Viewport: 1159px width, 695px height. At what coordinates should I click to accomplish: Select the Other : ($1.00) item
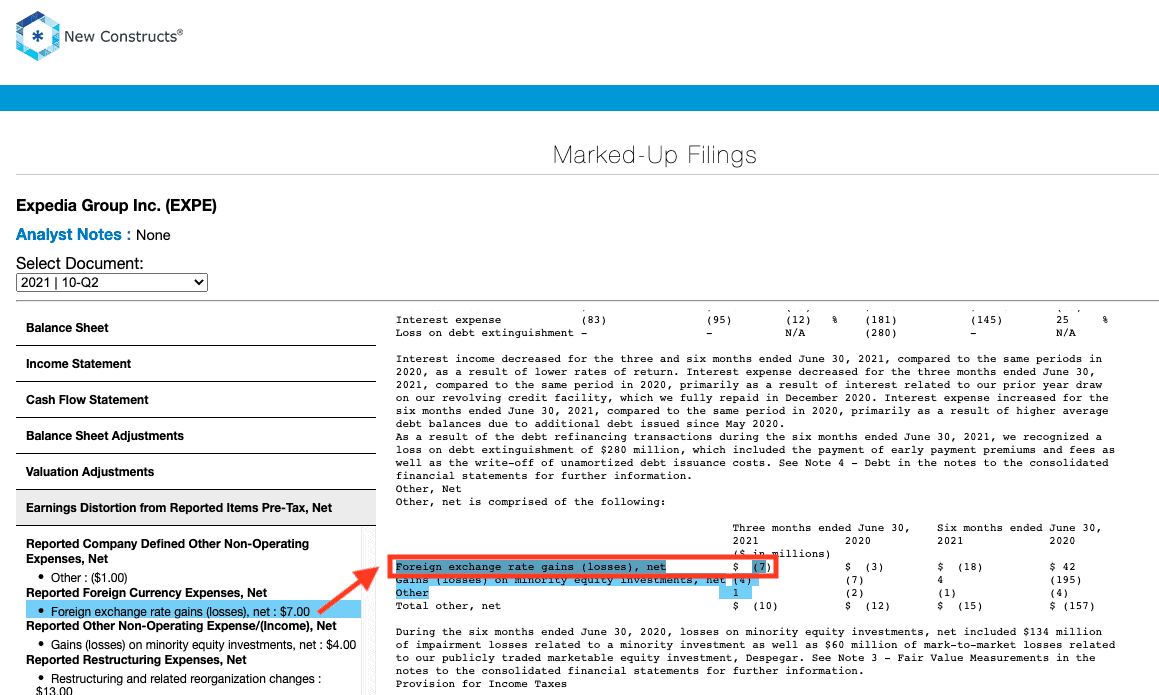click(x=89, y=577)
